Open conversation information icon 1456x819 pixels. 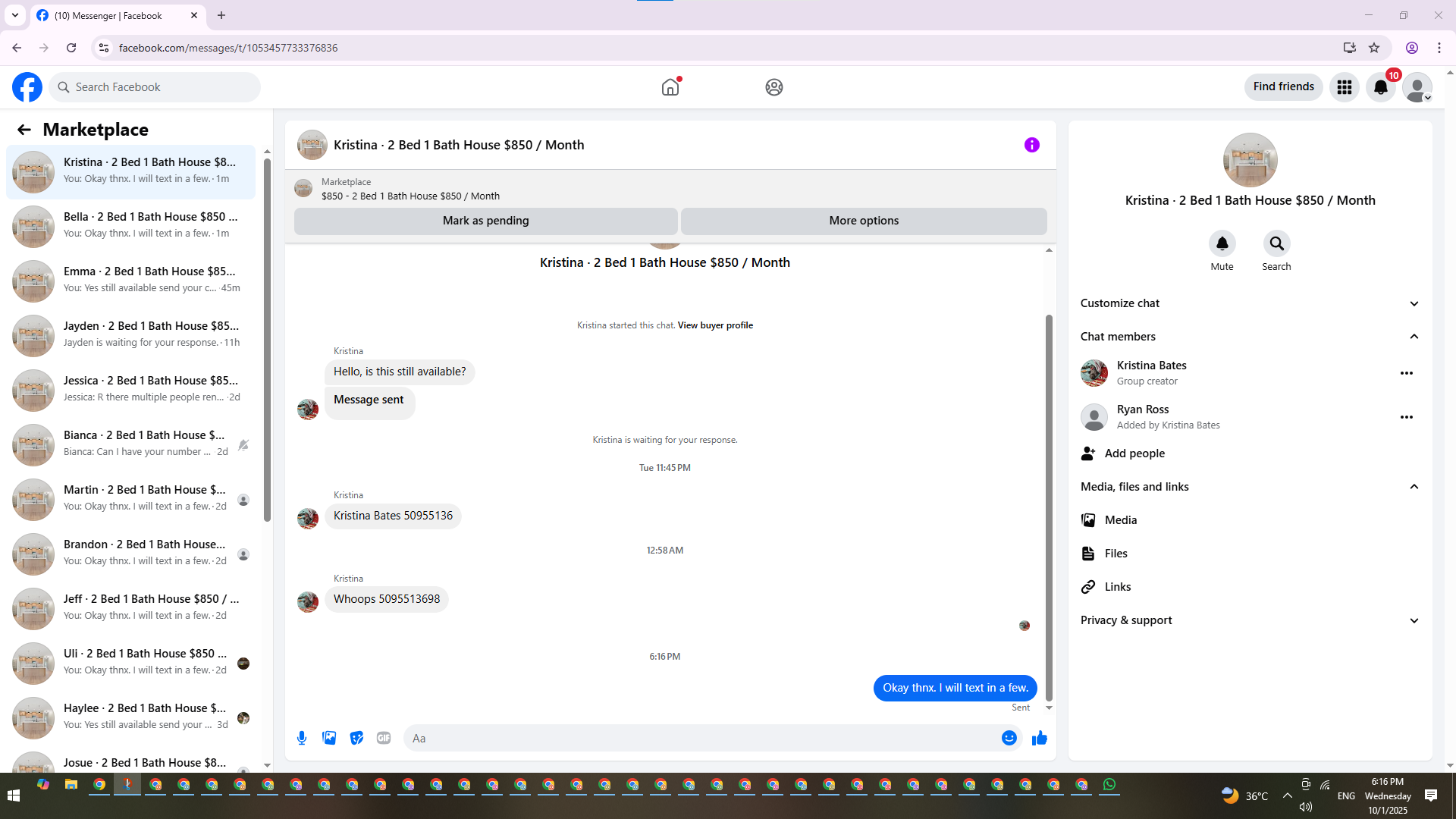click(1032, 145)
